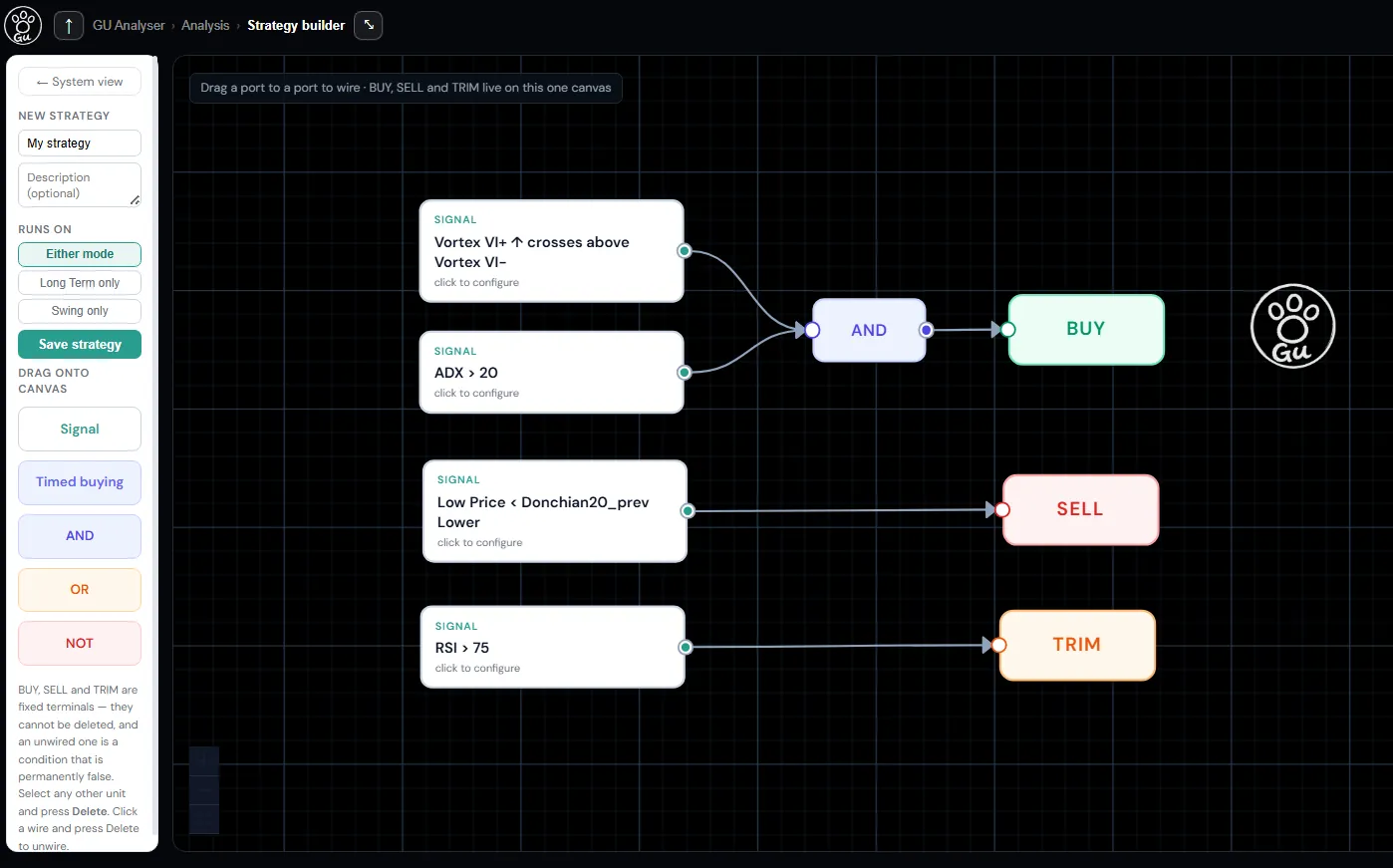Click the ADX > 20 node's output port
1393x868 pixels.
pyautogui.click(x=685, y=373)
